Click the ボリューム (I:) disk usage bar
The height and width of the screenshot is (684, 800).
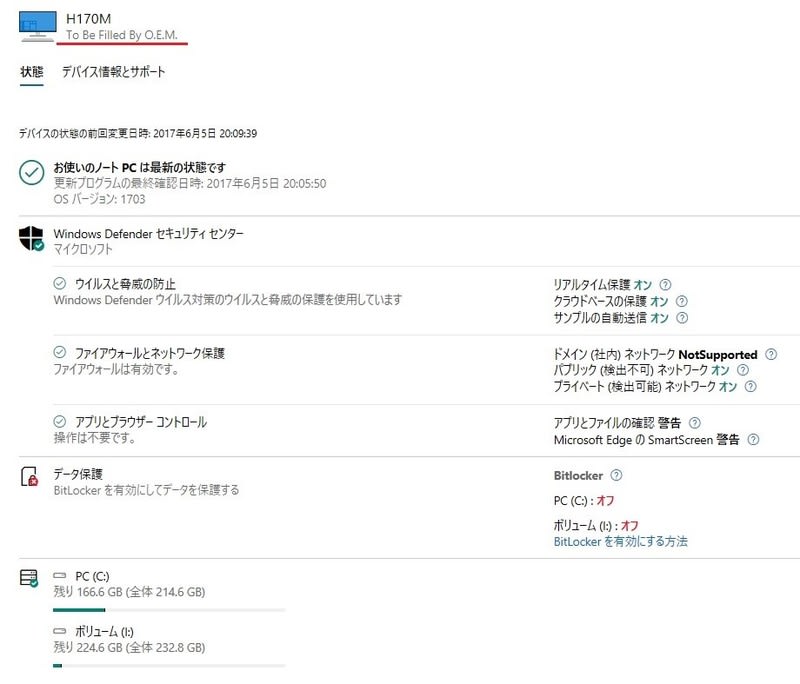coord(169,666)
